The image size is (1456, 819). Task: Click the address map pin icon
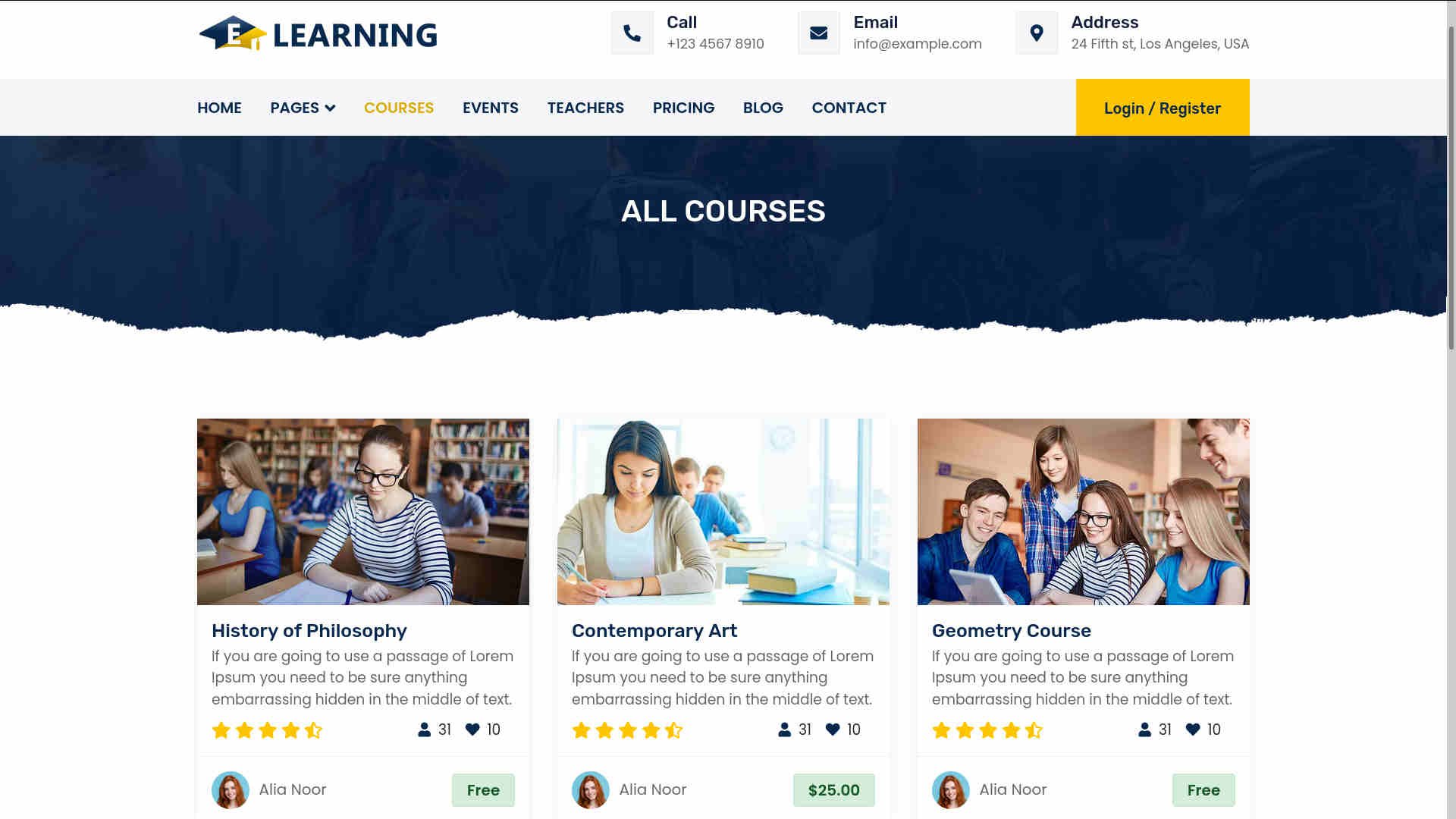coord(1037,33)
